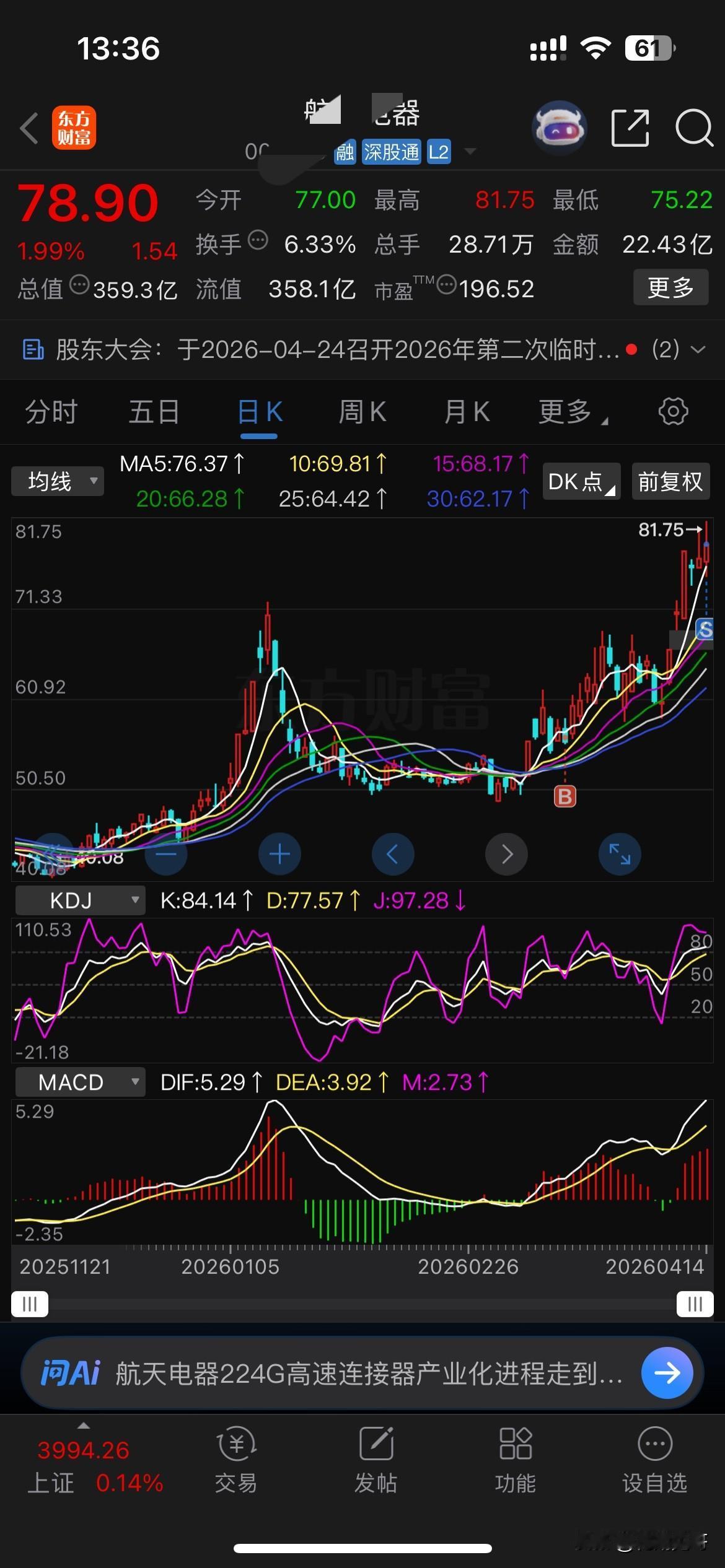This screenshot has height=1568, width=725.
Task: Open chart settings gear icon
Action: coord(673,411)
